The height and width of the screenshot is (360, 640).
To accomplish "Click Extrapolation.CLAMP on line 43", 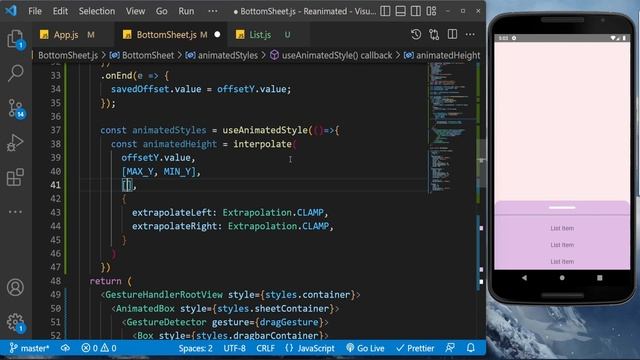I will coord(273,213).
